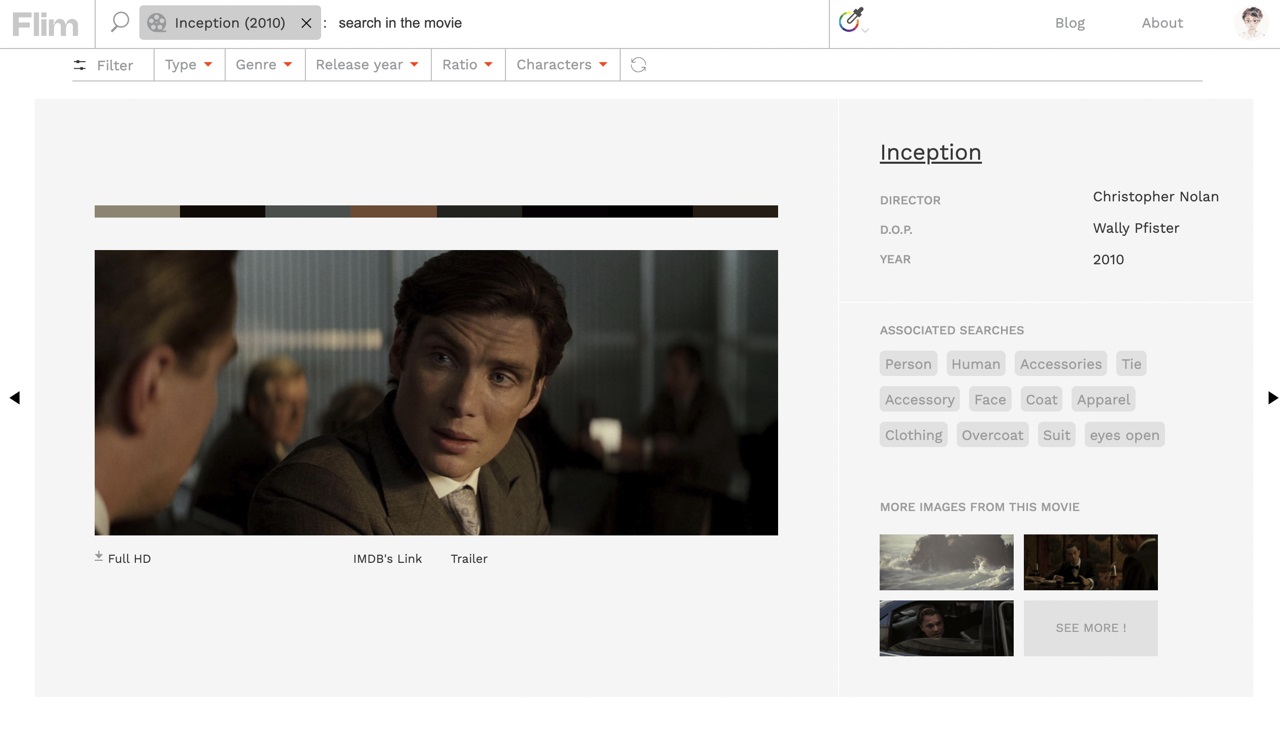Open the man in car thumbnail
The image size is (1280, 752).
946,628
